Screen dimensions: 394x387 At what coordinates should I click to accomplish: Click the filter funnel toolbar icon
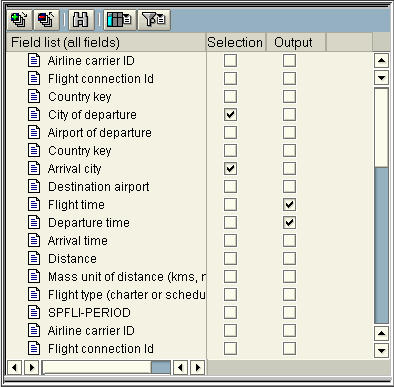(154, 19)
